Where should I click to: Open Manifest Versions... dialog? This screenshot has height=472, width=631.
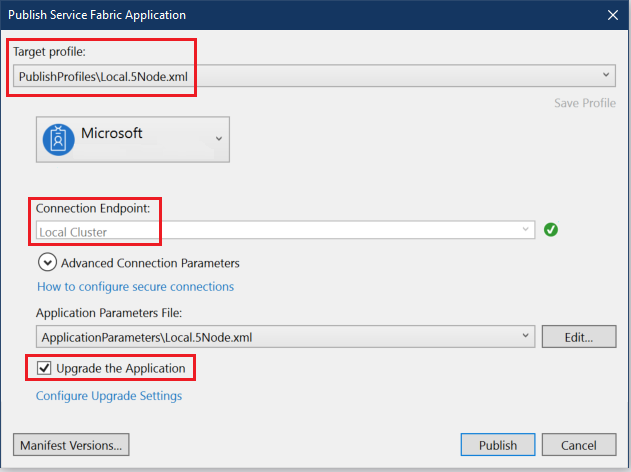coord(72,445)
